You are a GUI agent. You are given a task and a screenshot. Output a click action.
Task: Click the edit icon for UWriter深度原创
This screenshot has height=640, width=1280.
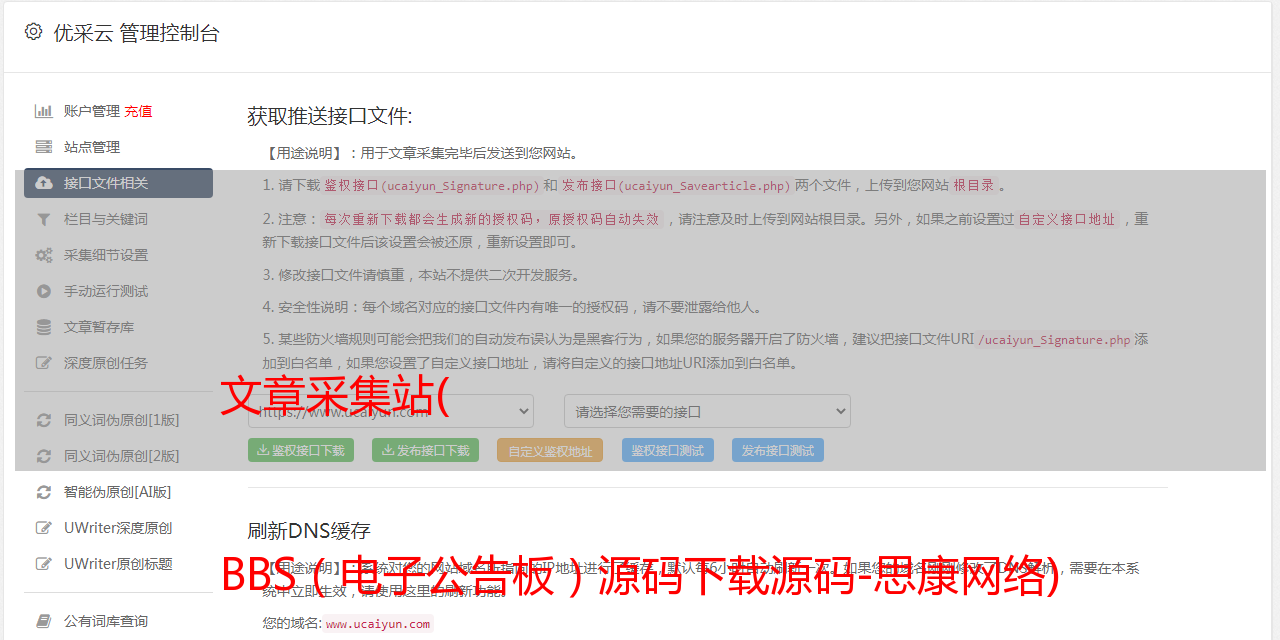click(x=44, y=528)
